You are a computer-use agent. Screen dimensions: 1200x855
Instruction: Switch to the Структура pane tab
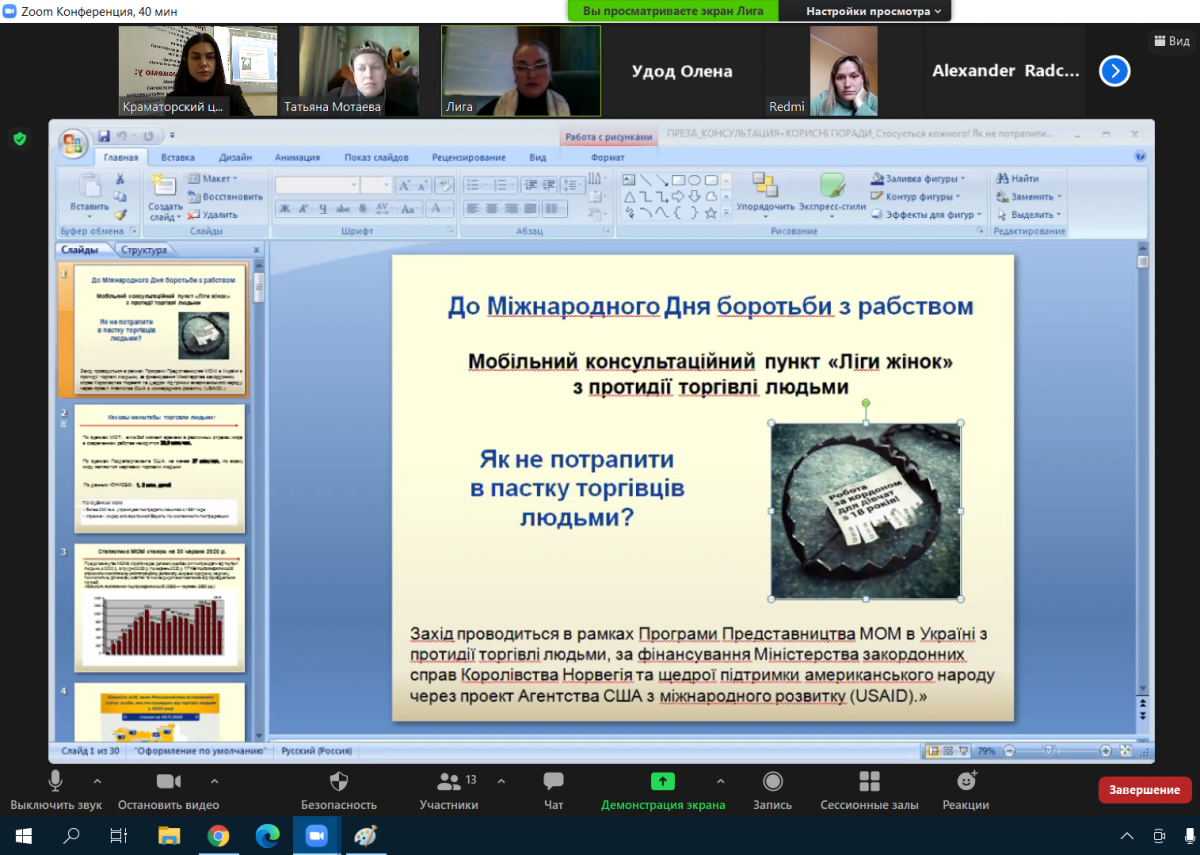click(144, 250)
